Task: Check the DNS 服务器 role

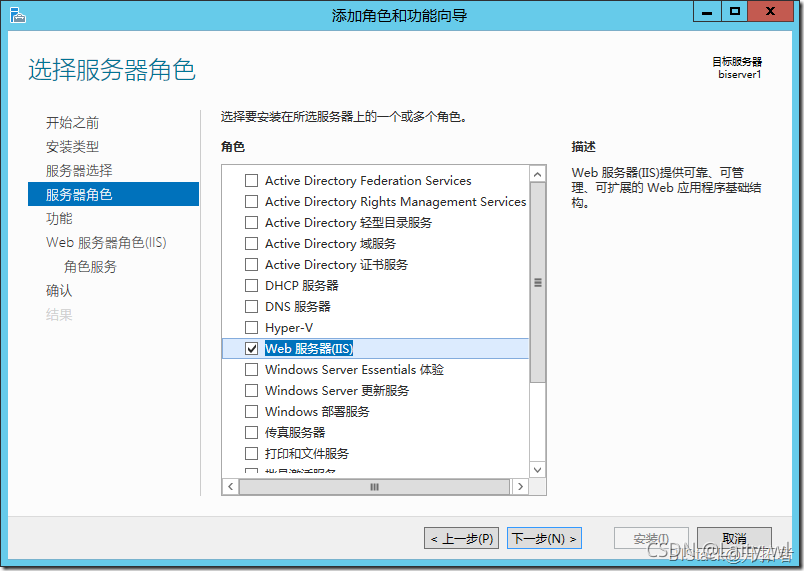Action: point(251,307)
